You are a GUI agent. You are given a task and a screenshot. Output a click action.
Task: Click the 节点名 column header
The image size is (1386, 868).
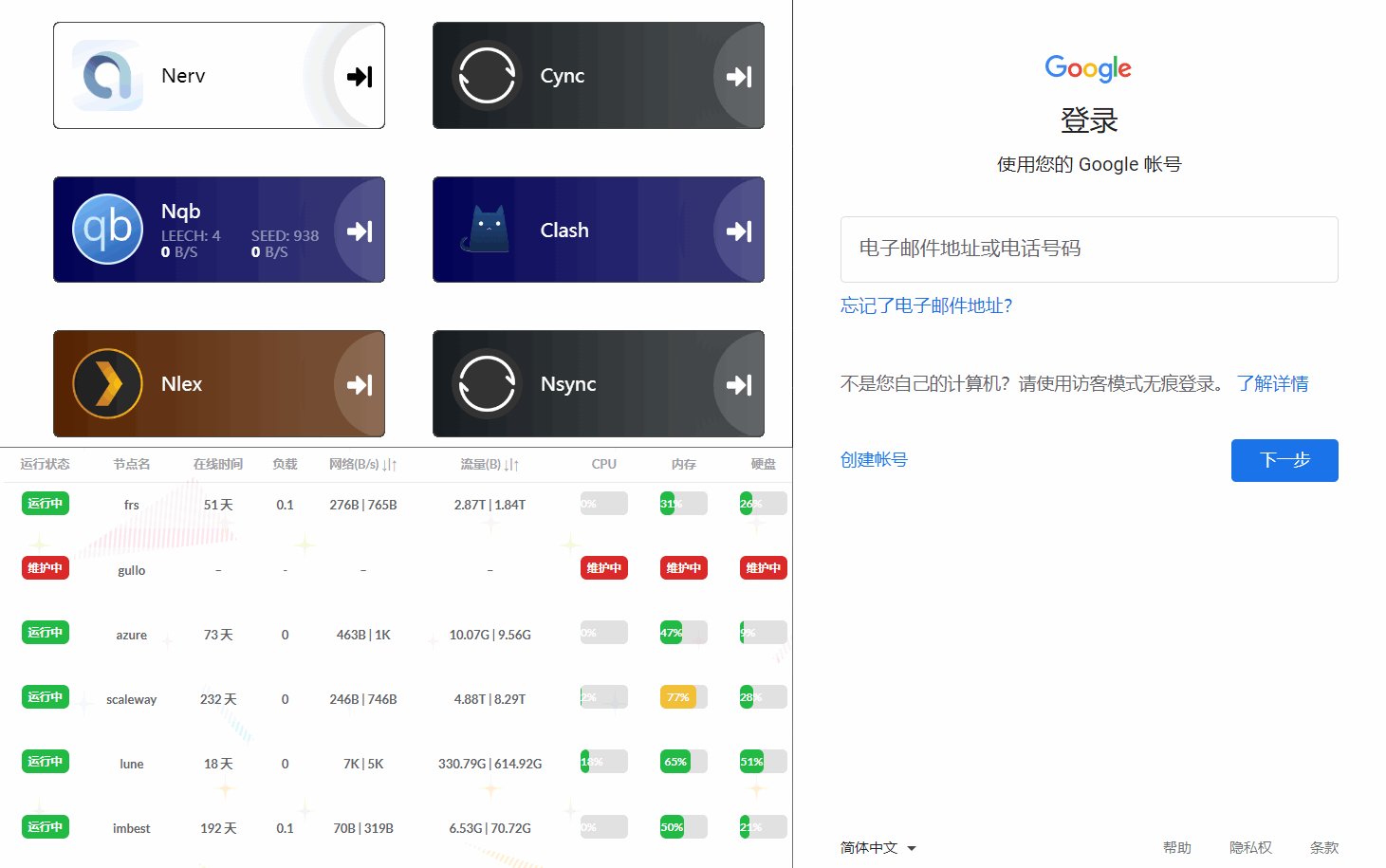coord(132,464)
